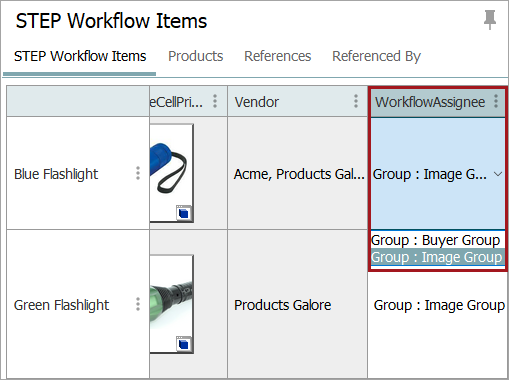Switch to the Products tab
Viewport: 509px width, 380px height.
(196, 56)
